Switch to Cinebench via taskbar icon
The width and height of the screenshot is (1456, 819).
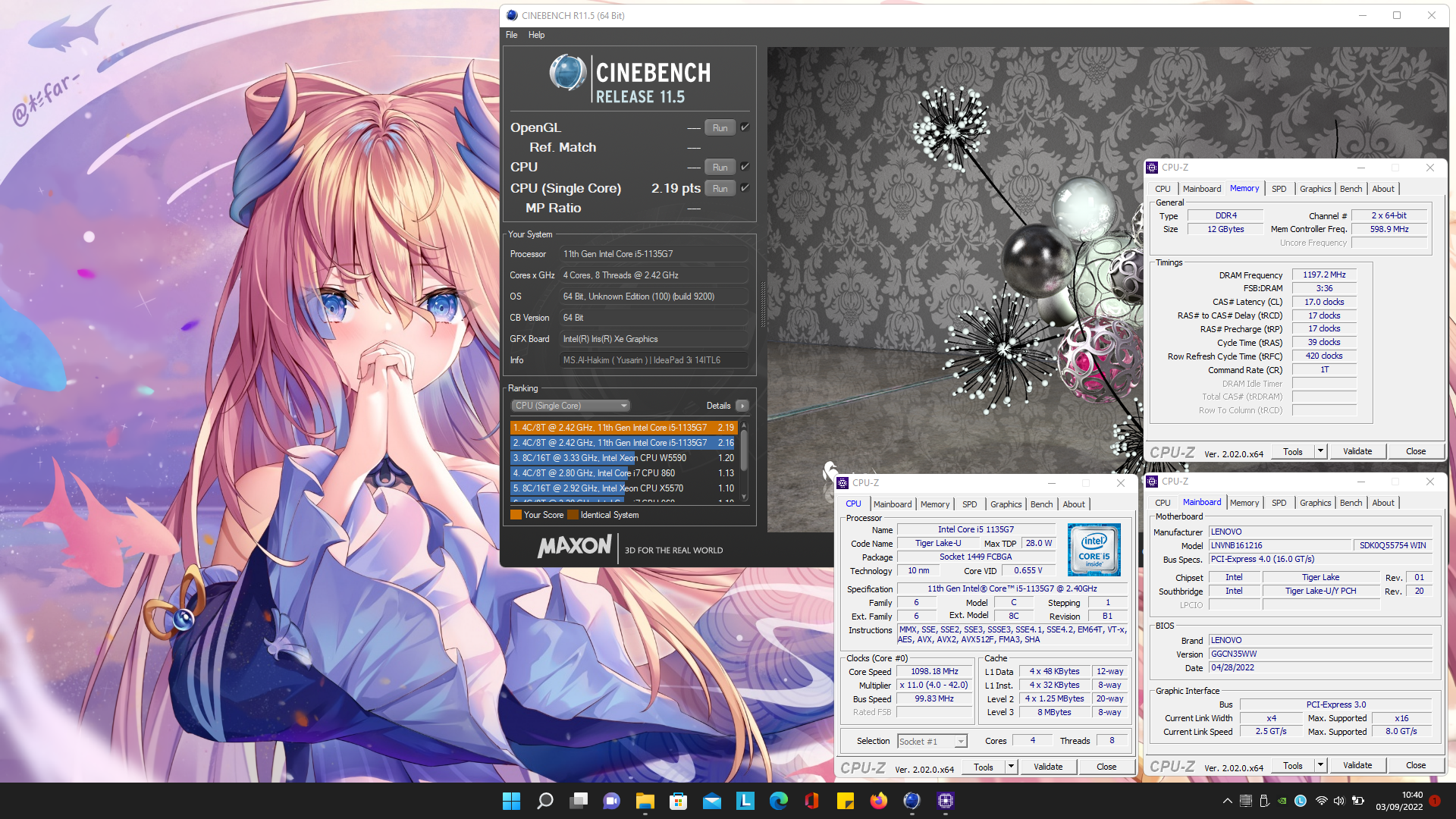click(x=912, y=801)
